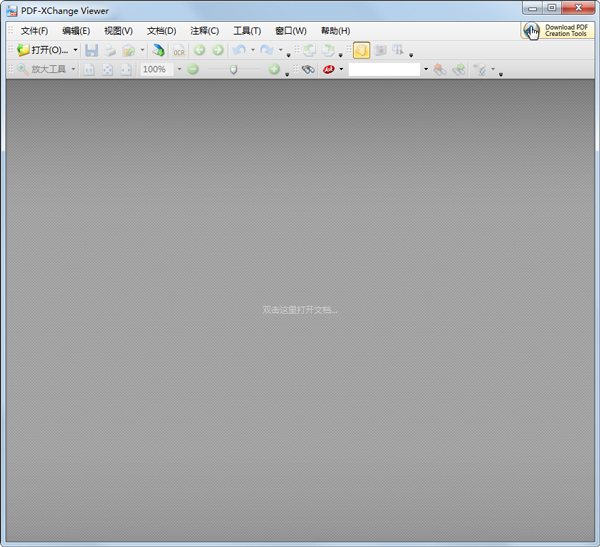Click the red find options icon
This screenshot has height=547, width=600.
[329, 69]
